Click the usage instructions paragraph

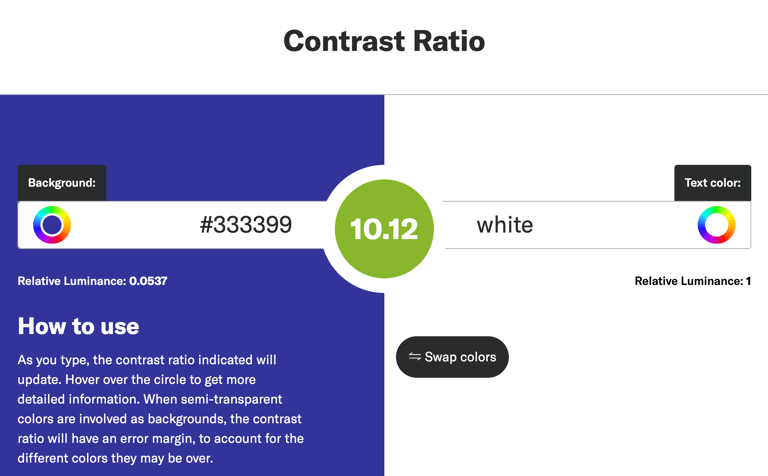tap(161, 409)
